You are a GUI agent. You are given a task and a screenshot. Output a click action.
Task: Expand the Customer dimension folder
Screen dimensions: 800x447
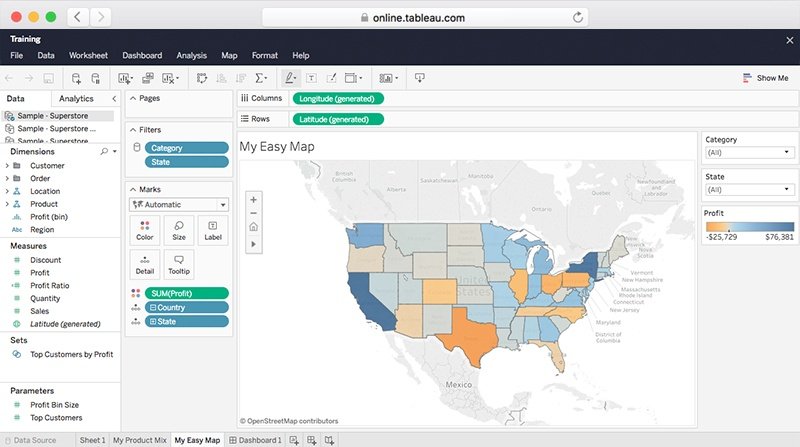(8, 166)
